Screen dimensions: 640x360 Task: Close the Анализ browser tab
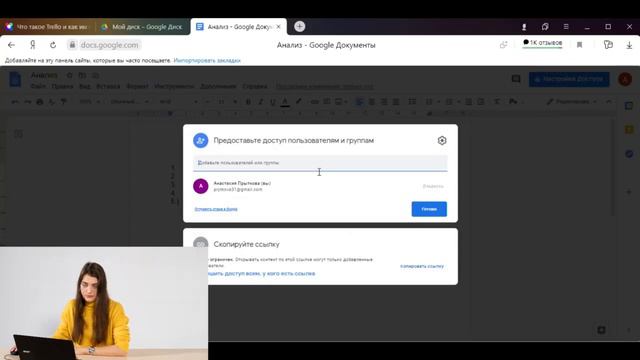tap(278, 27)
